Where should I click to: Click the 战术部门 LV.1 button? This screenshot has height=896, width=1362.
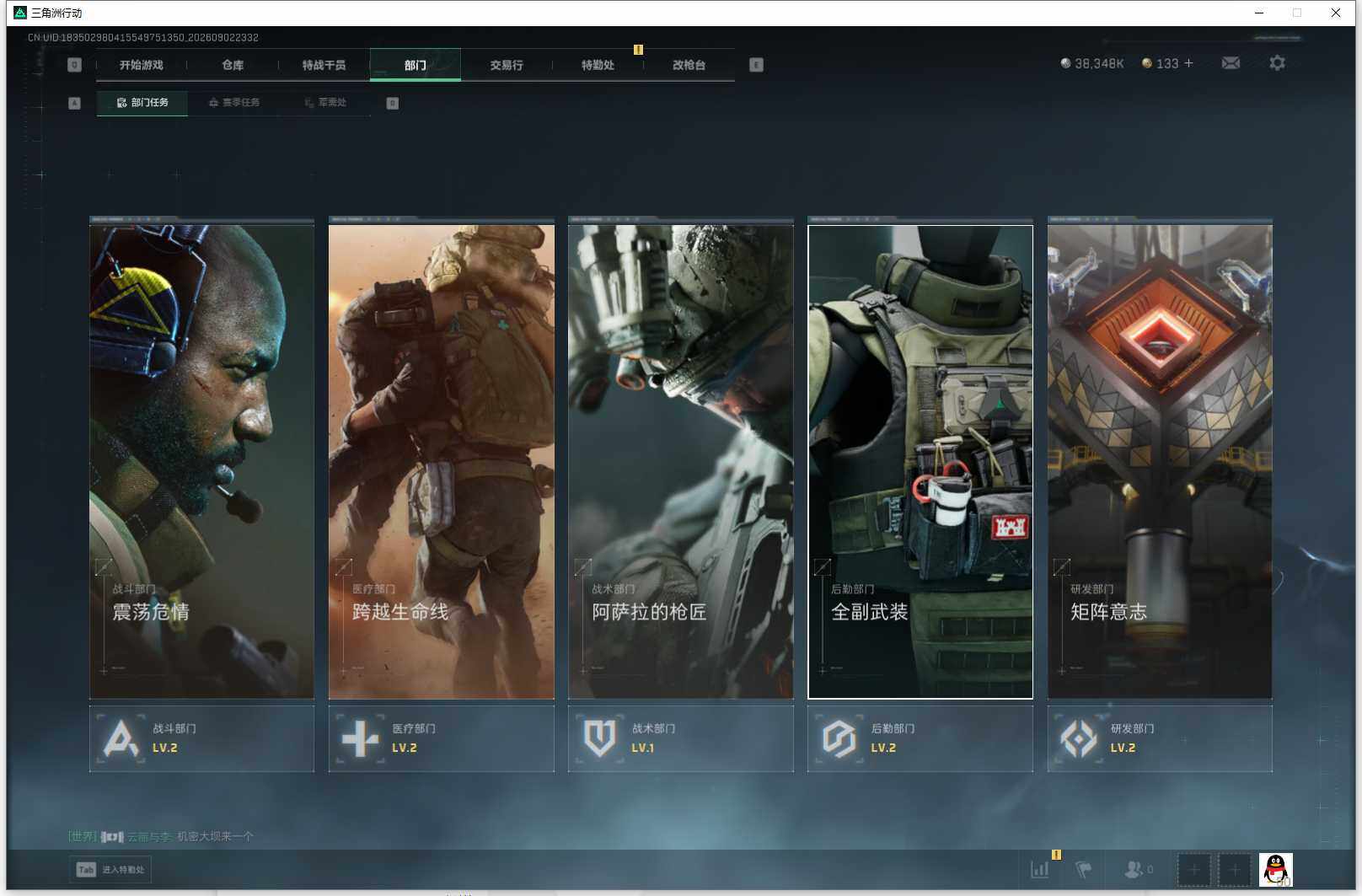681,738
